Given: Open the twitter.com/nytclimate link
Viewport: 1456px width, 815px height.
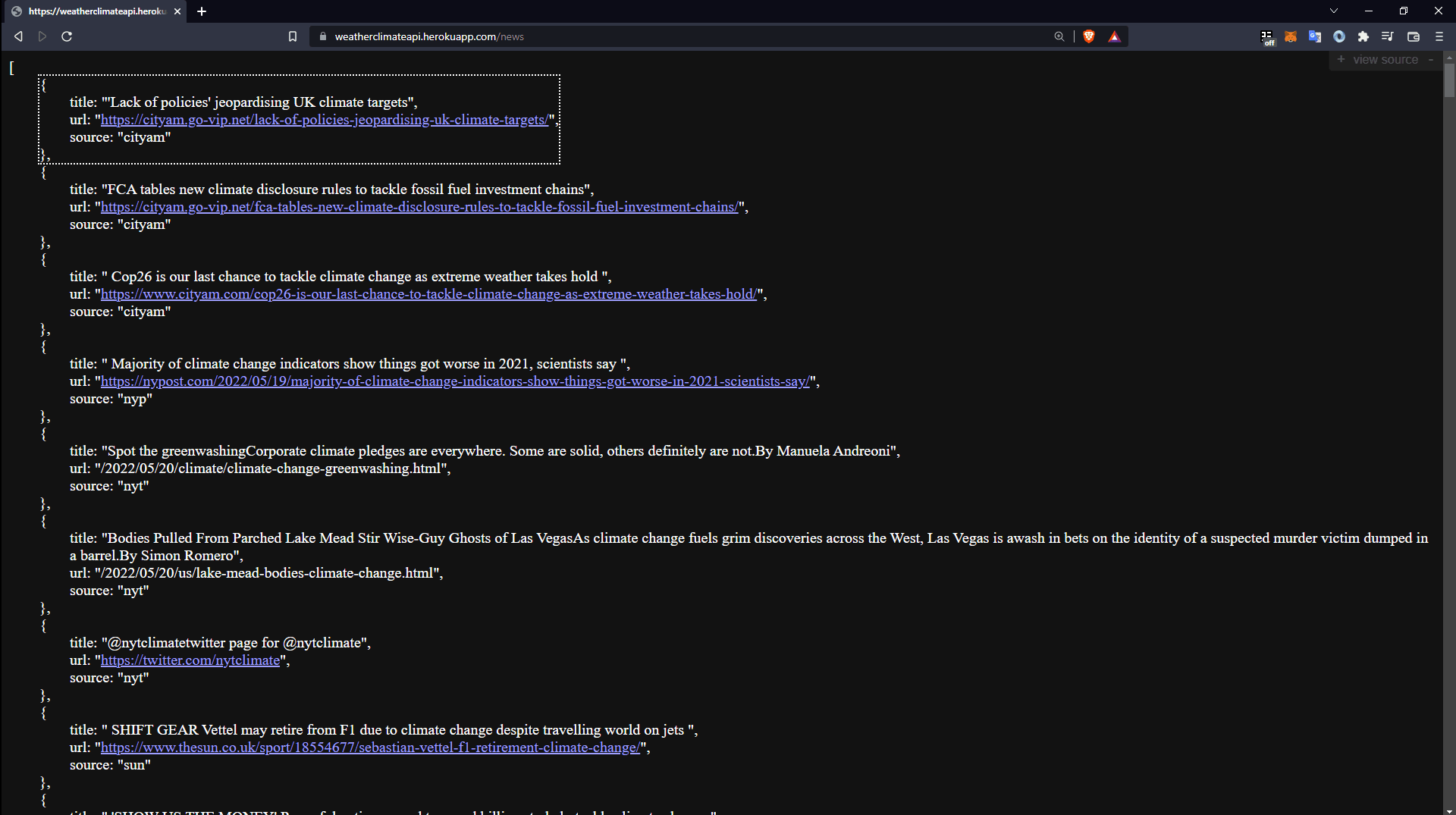Looking at the screenshot, I should 190,660.
